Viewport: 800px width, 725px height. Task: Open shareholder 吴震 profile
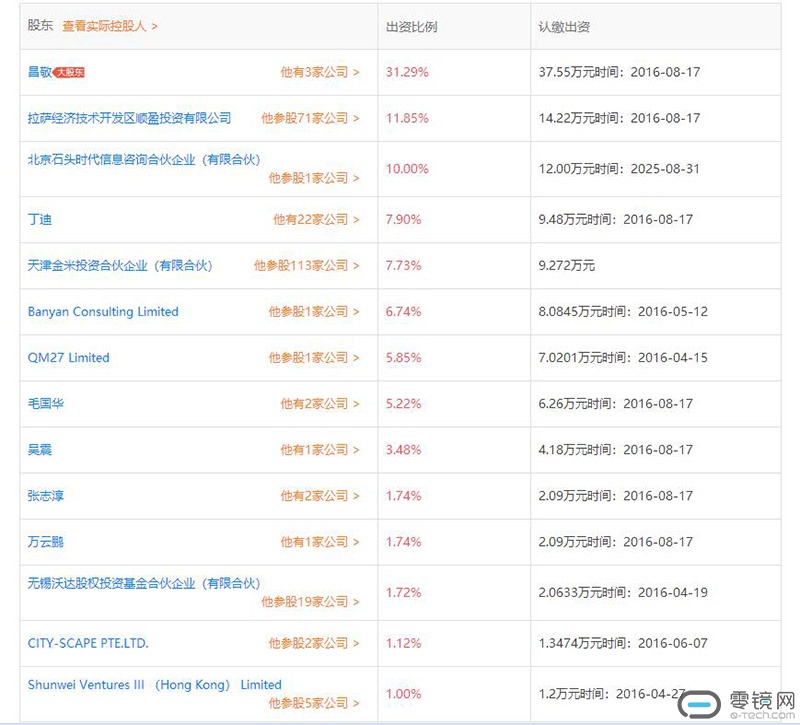click(x=39, y=449)
